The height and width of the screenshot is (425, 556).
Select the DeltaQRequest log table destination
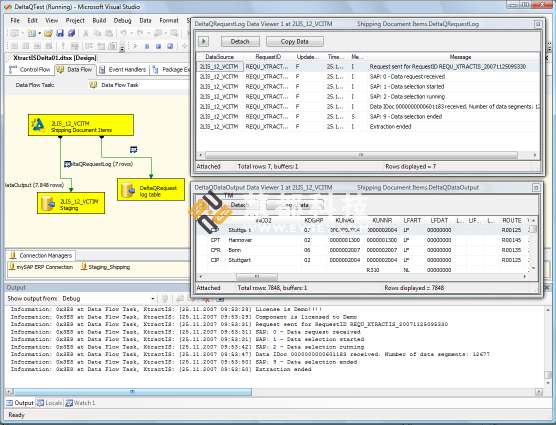151,190
